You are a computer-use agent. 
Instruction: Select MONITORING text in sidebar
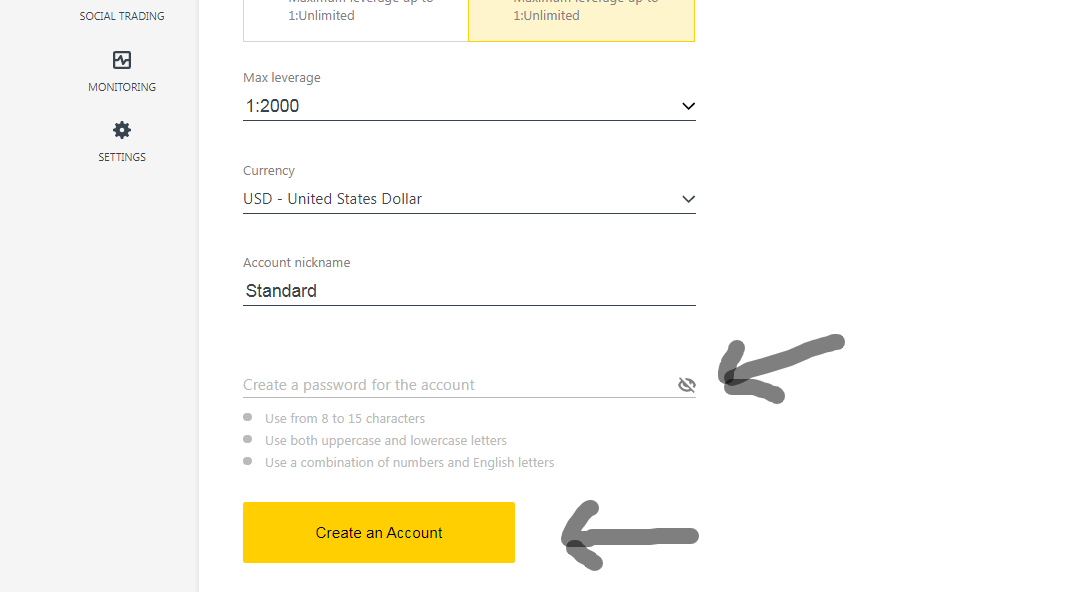tap(122, 87)
